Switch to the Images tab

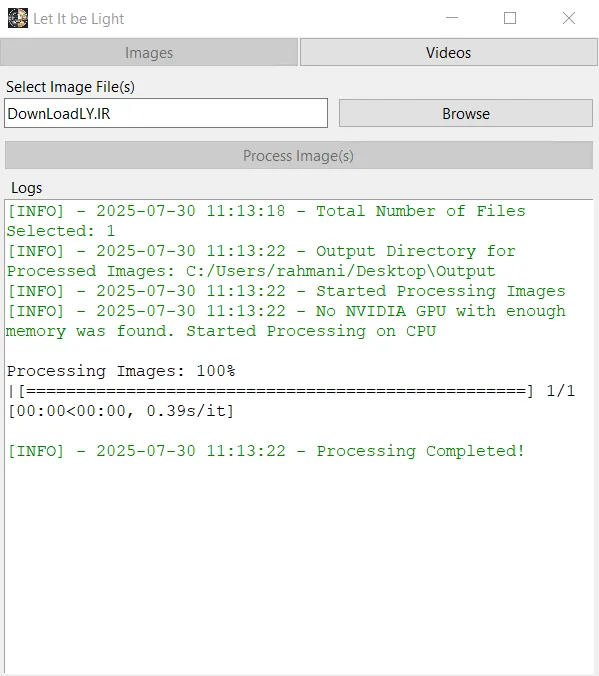point(149,53)
